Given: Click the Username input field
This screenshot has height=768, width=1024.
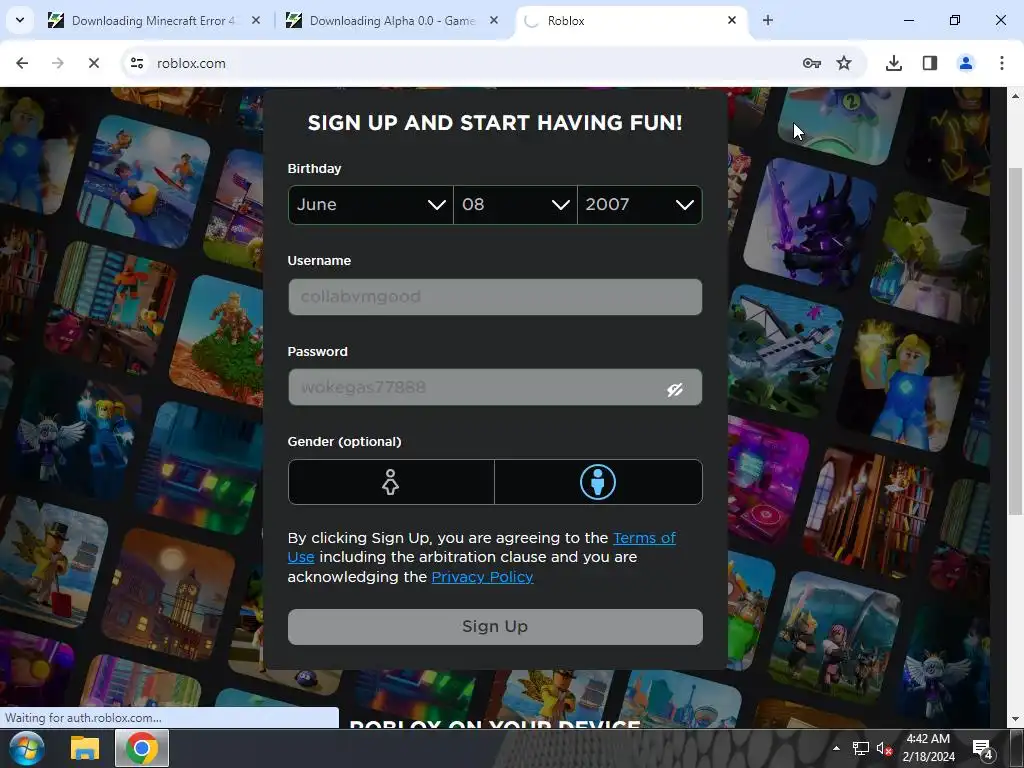Looking at the screenshot, I should click(x=495, y=297).
